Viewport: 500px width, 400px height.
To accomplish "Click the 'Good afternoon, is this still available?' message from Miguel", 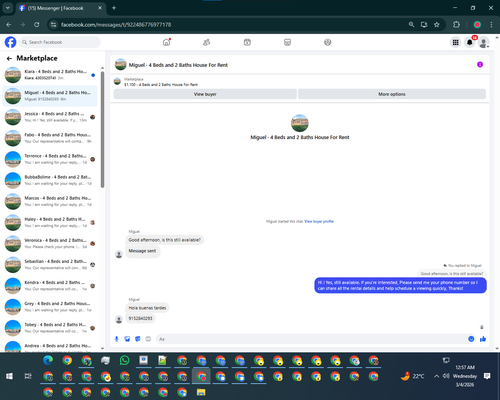I will 165,240.
